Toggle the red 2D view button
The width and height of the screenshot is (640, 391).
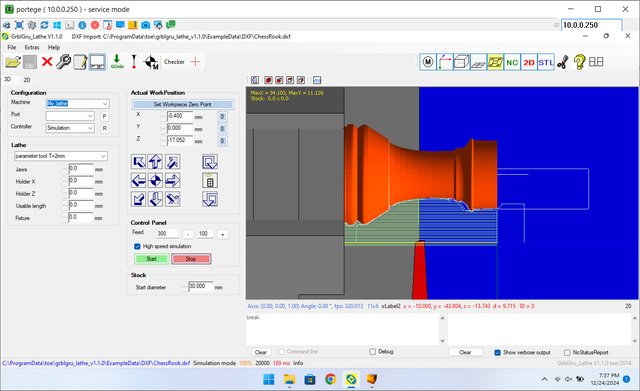pos(529,62)
